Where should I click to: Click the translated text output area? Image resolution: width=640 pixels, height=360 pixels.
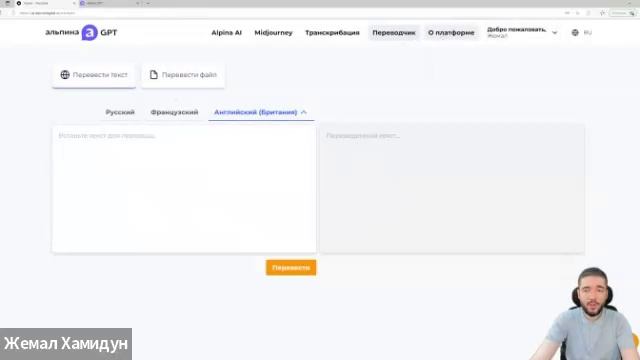point(452,189)
